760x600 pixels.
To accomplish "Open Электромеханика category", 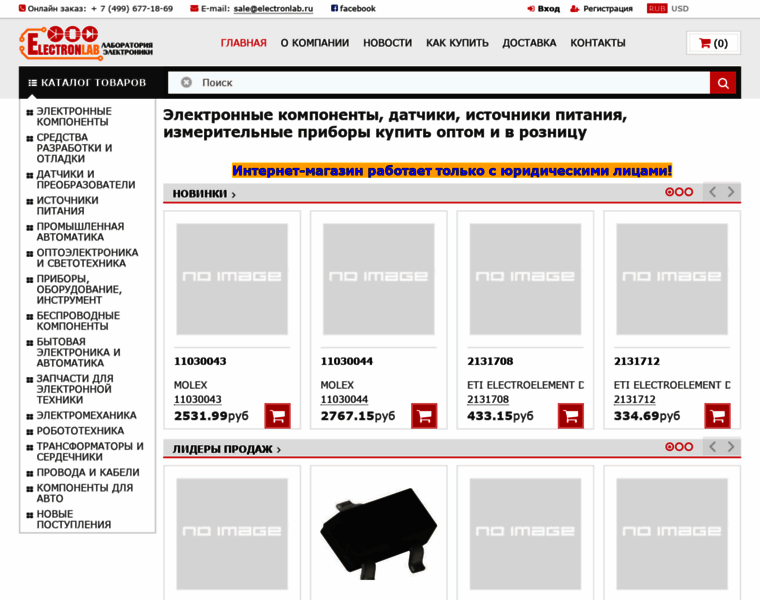I will pos(86,415).
